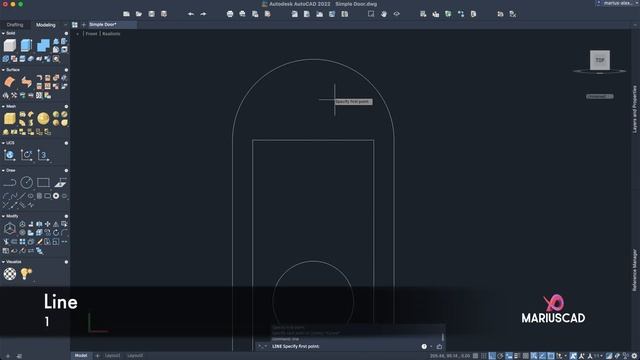Select the Circle tool in Draw
Viewport: 640px width, 360px height.
point(27,182)
